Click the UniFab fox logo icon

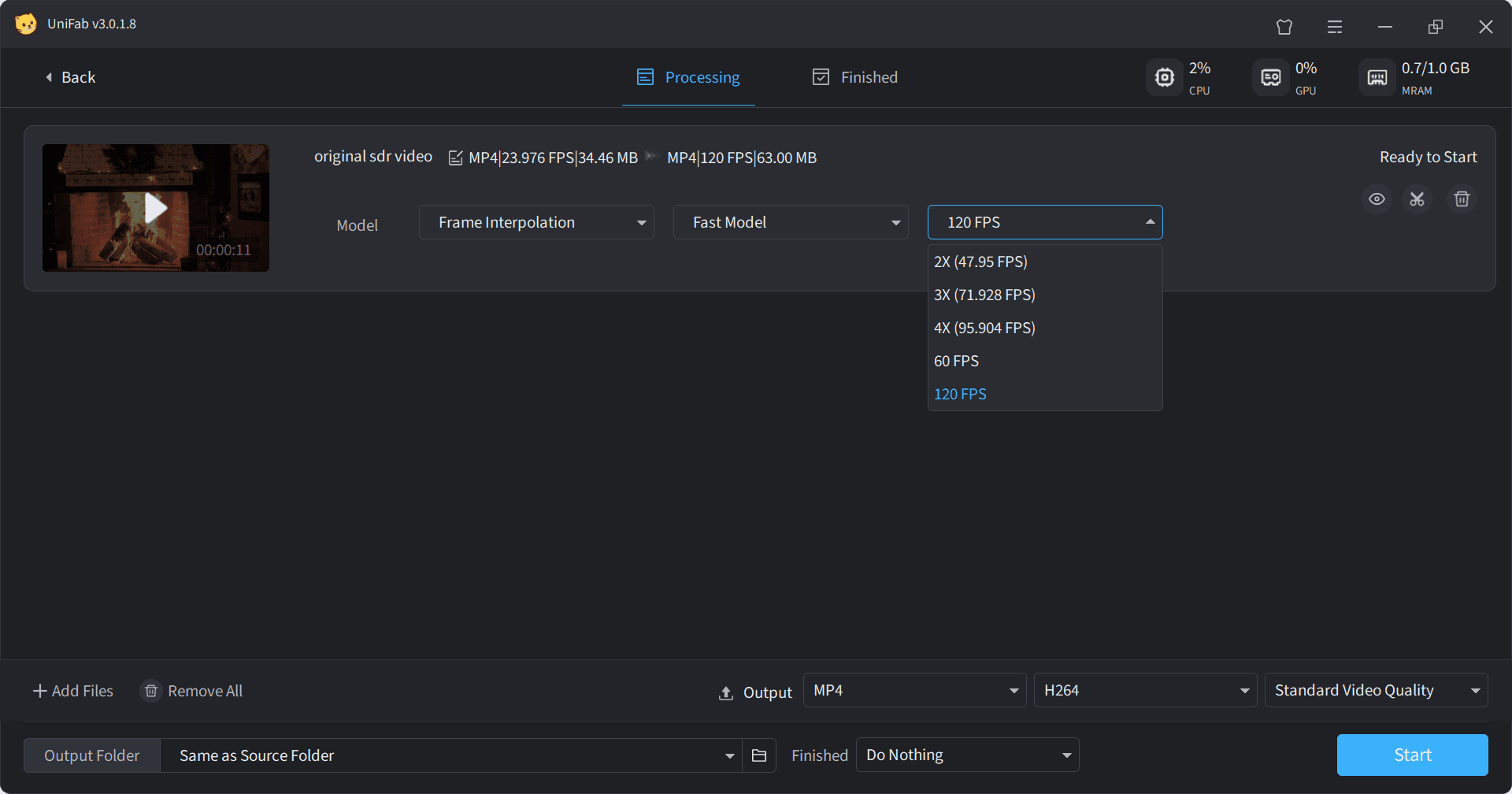click(26, 24)
